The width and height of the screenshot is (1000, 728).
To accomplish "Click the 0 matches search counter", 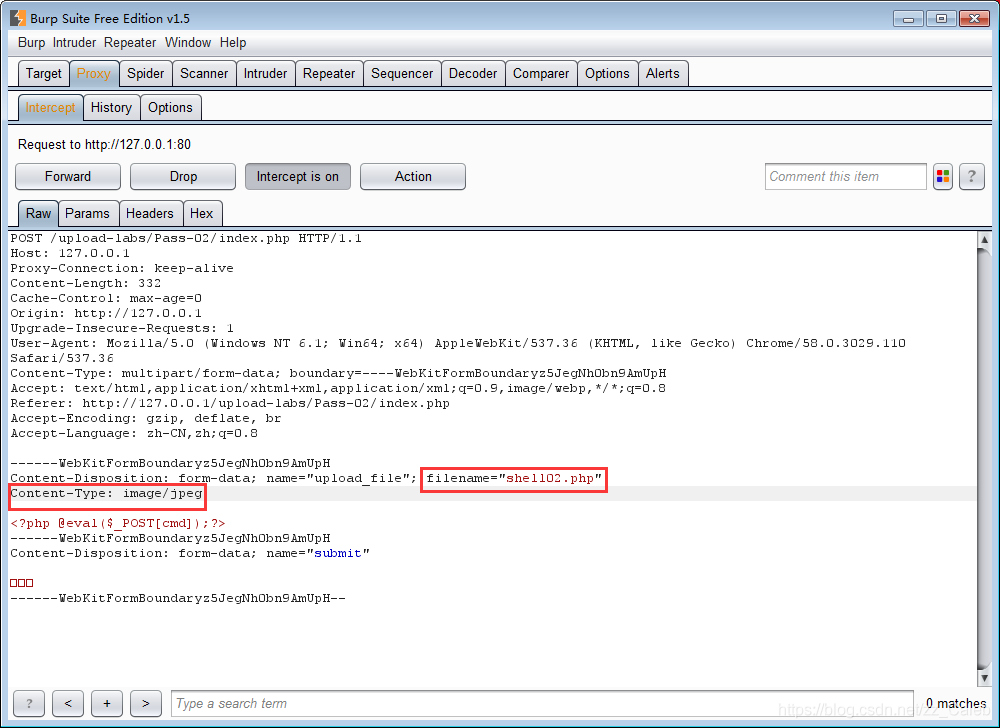I will pyautogui.click(x=955, y=703).
